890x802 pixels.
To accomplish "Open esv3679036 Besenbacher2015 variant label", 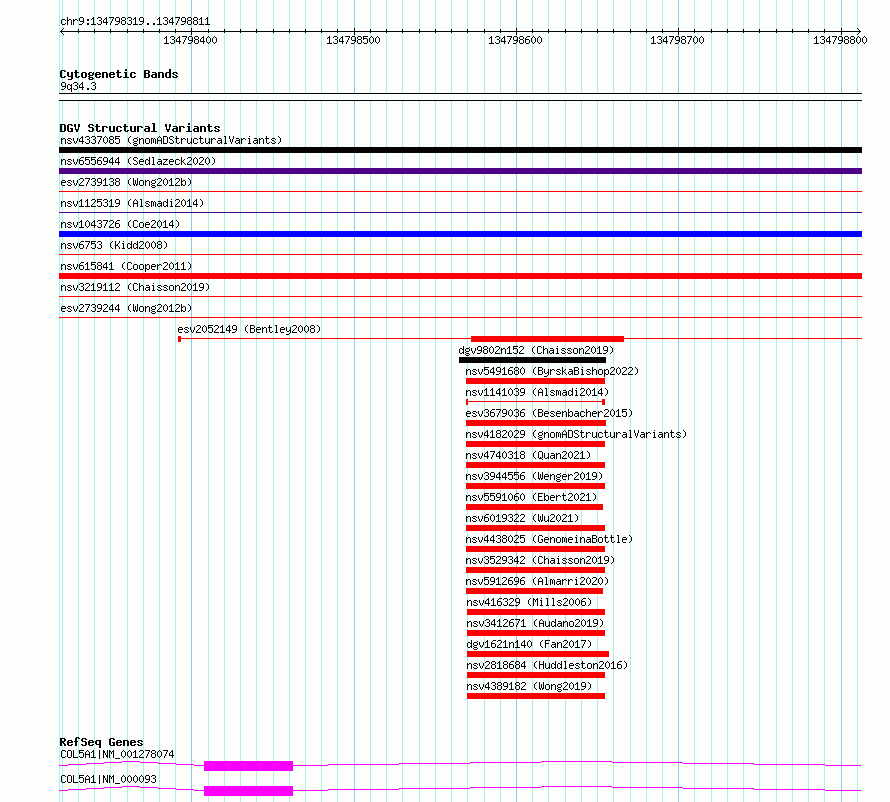I will pos(549,413).
